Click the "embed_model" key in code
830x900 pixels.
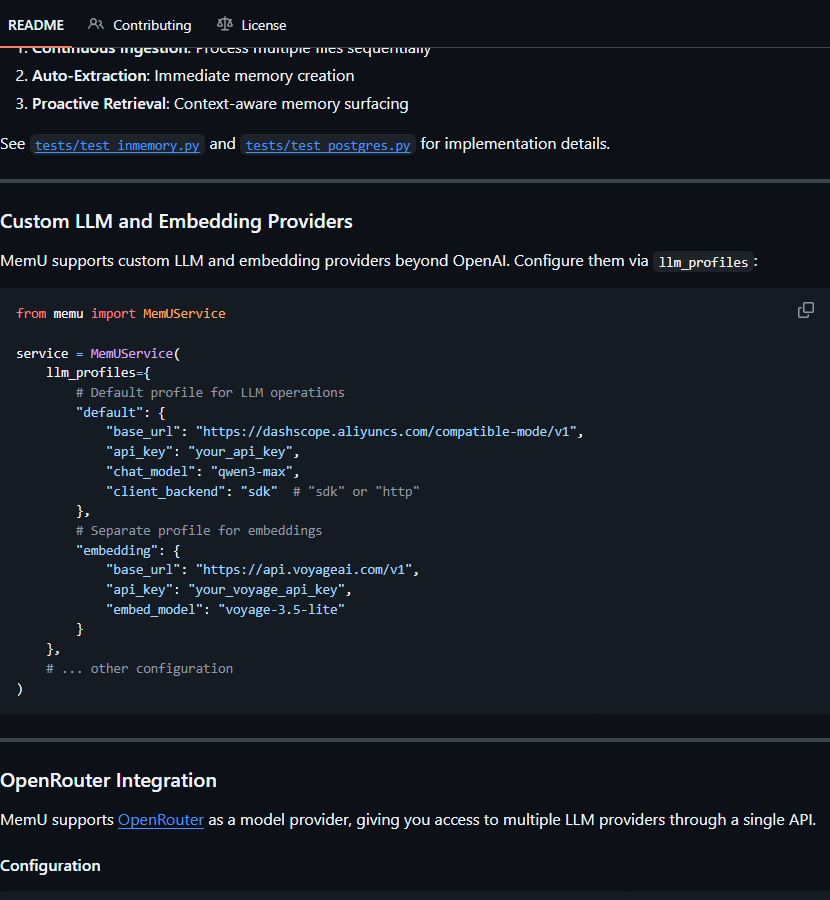[154, 610]
